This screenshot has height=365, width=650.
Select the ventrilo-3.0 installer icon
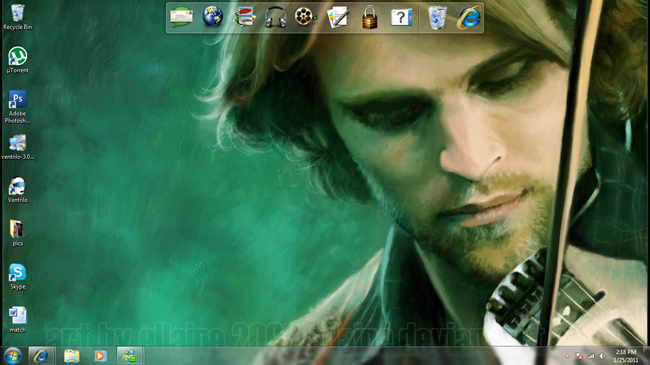[x=17, y=147]
